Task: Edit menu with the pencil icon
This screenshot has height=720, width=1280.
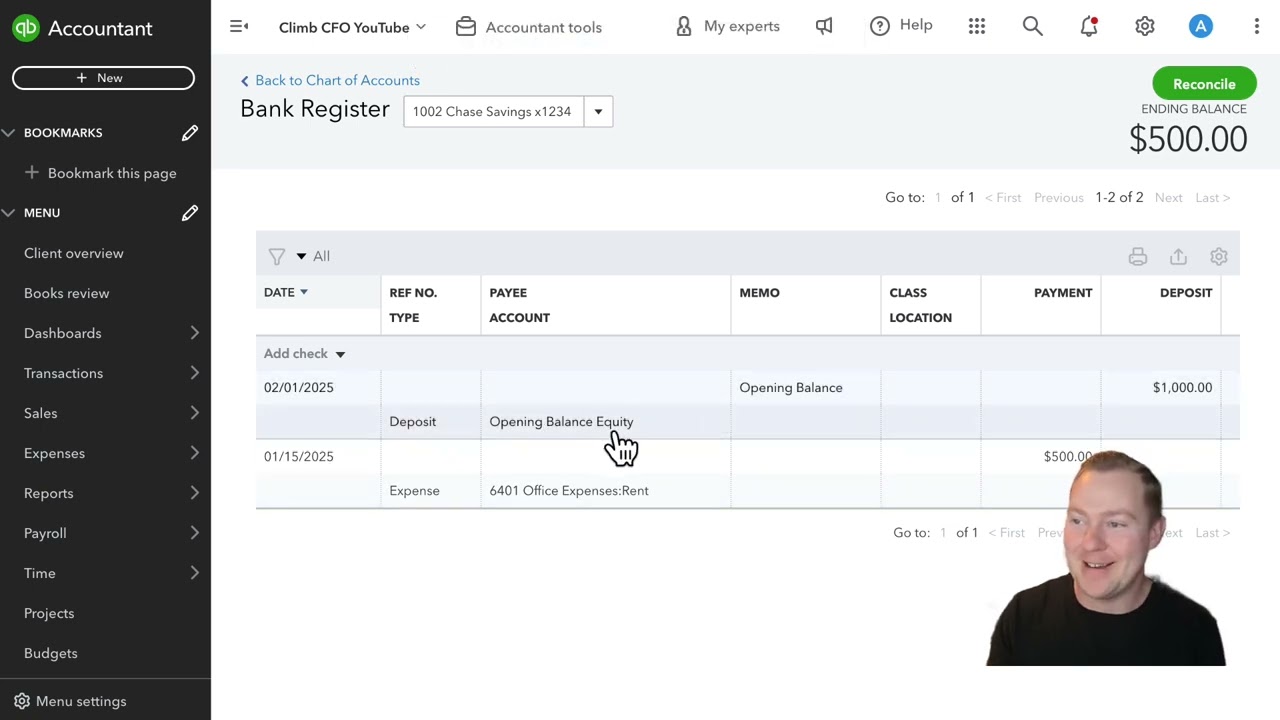Action: point(190,213)
